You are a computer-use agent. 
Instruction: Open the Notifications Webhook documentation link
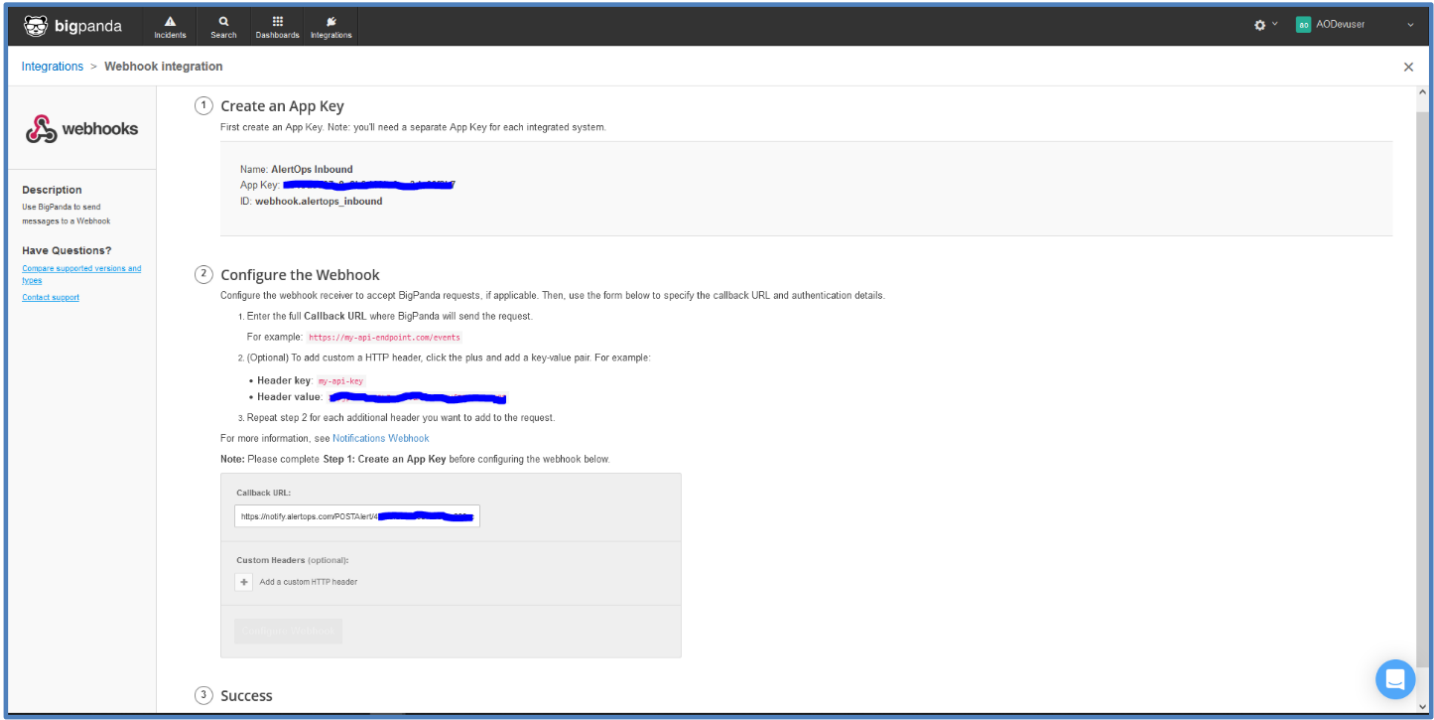[x=380, y=438]
